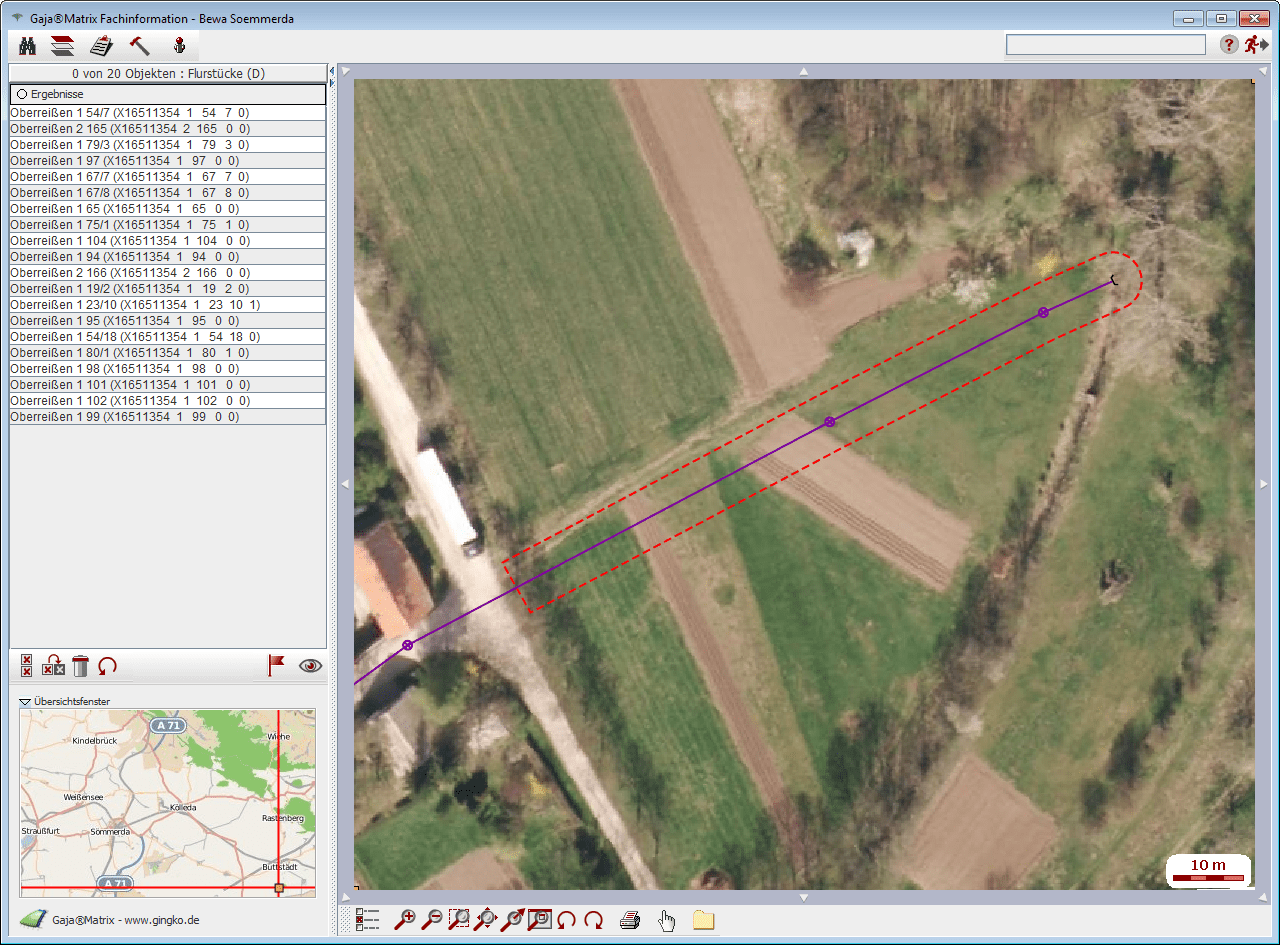Click the red flag marker icon
The width and height of the screenshot is (1280, 945).
click(276, 666)
